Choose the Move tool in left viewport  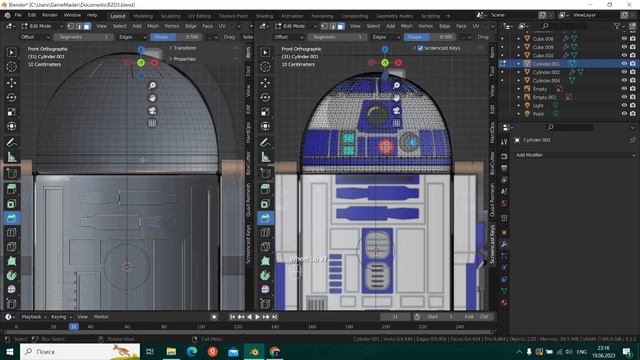11,83
